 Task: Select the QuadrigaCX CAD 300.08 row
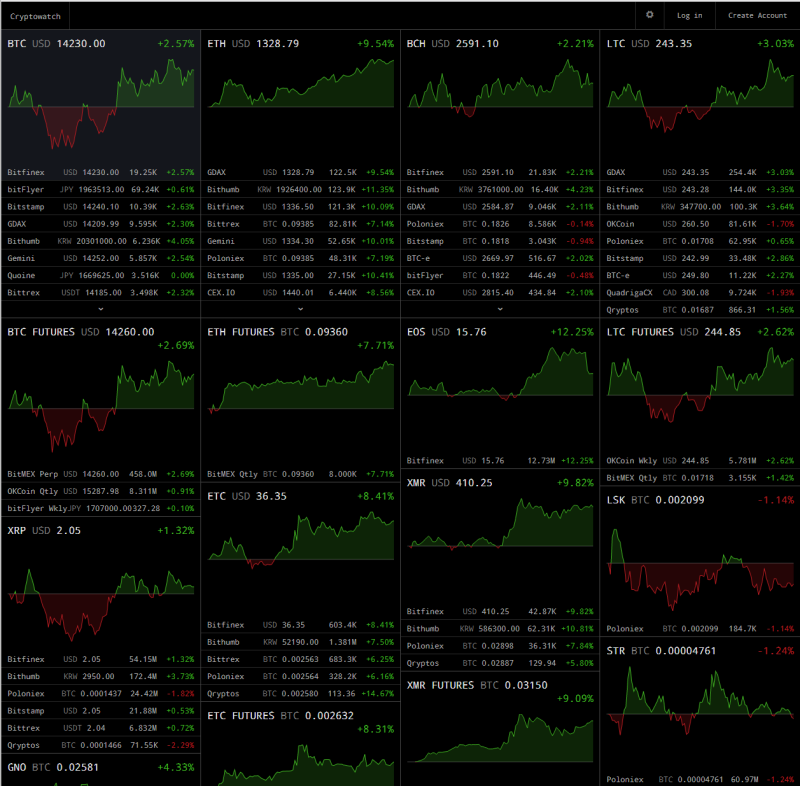point(700,292)
